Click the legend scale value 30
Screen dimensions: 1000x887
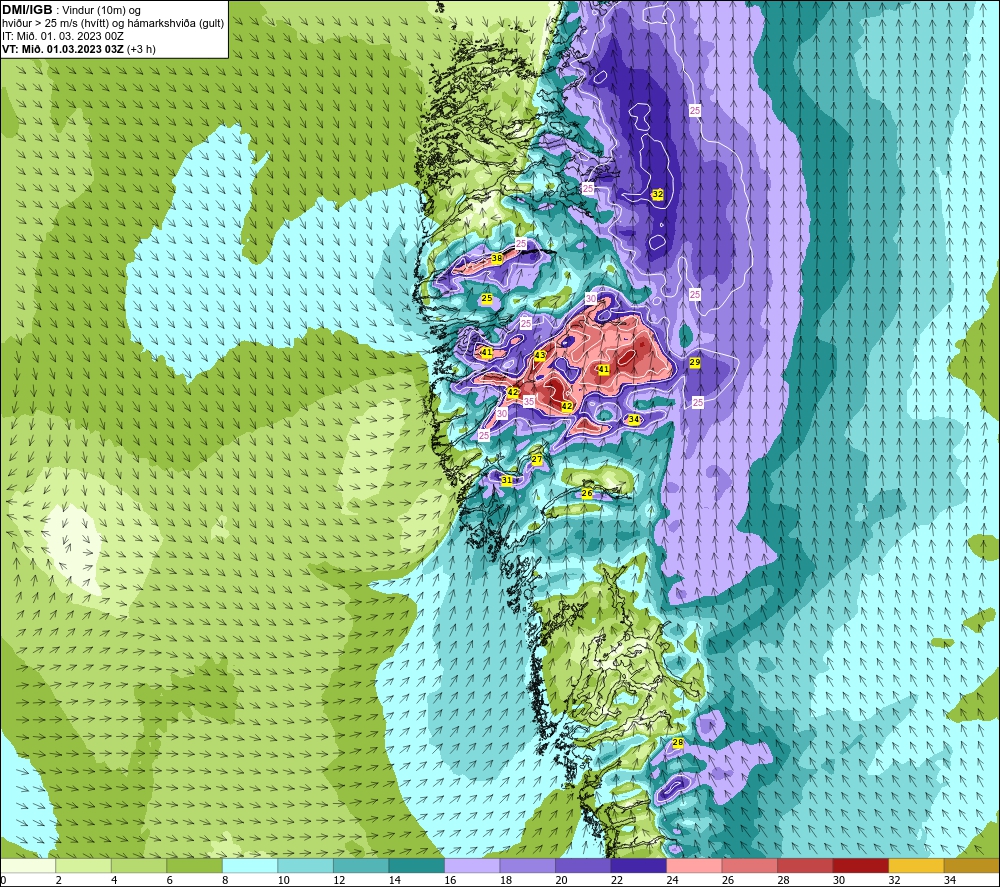click(839, 880)
